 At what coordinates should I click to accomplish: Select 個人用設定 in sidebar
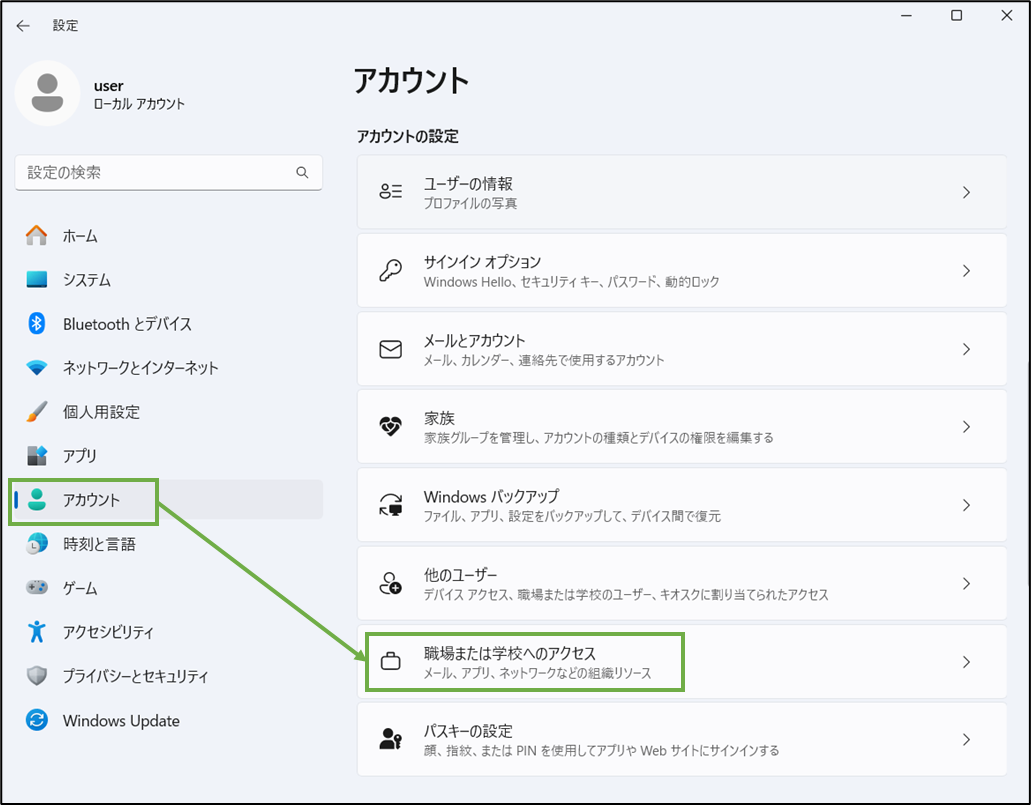click(x=168, y=412)
